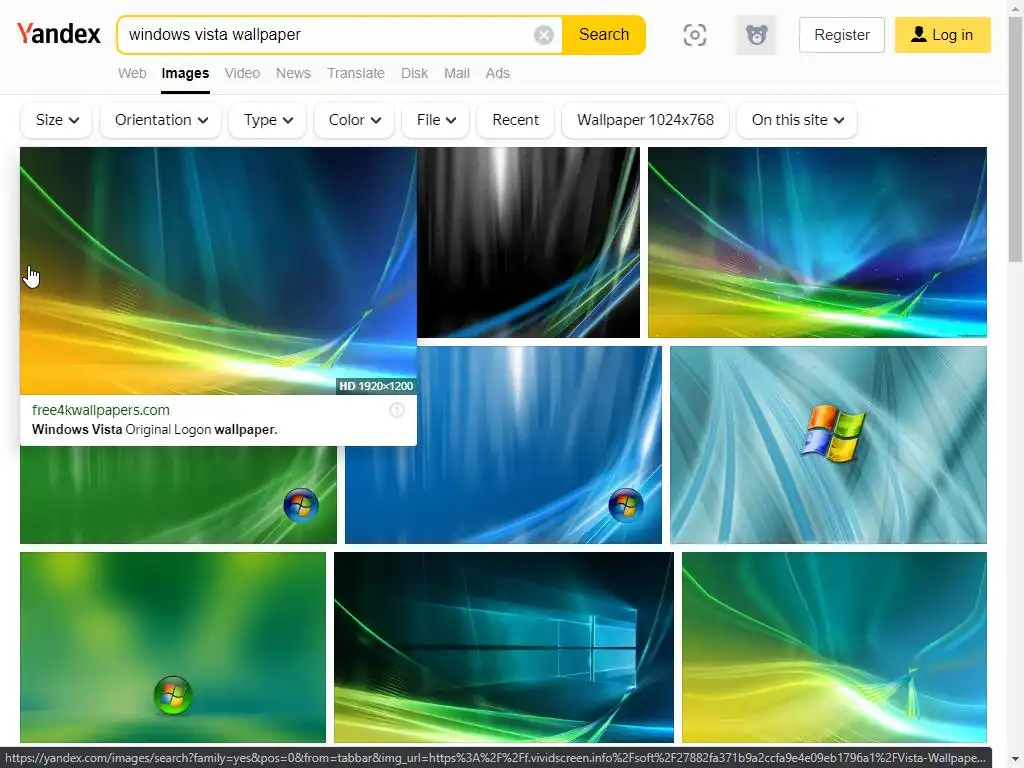1024x768 pixels.
Task: Open the Disk tab
Action: [415, 73]
